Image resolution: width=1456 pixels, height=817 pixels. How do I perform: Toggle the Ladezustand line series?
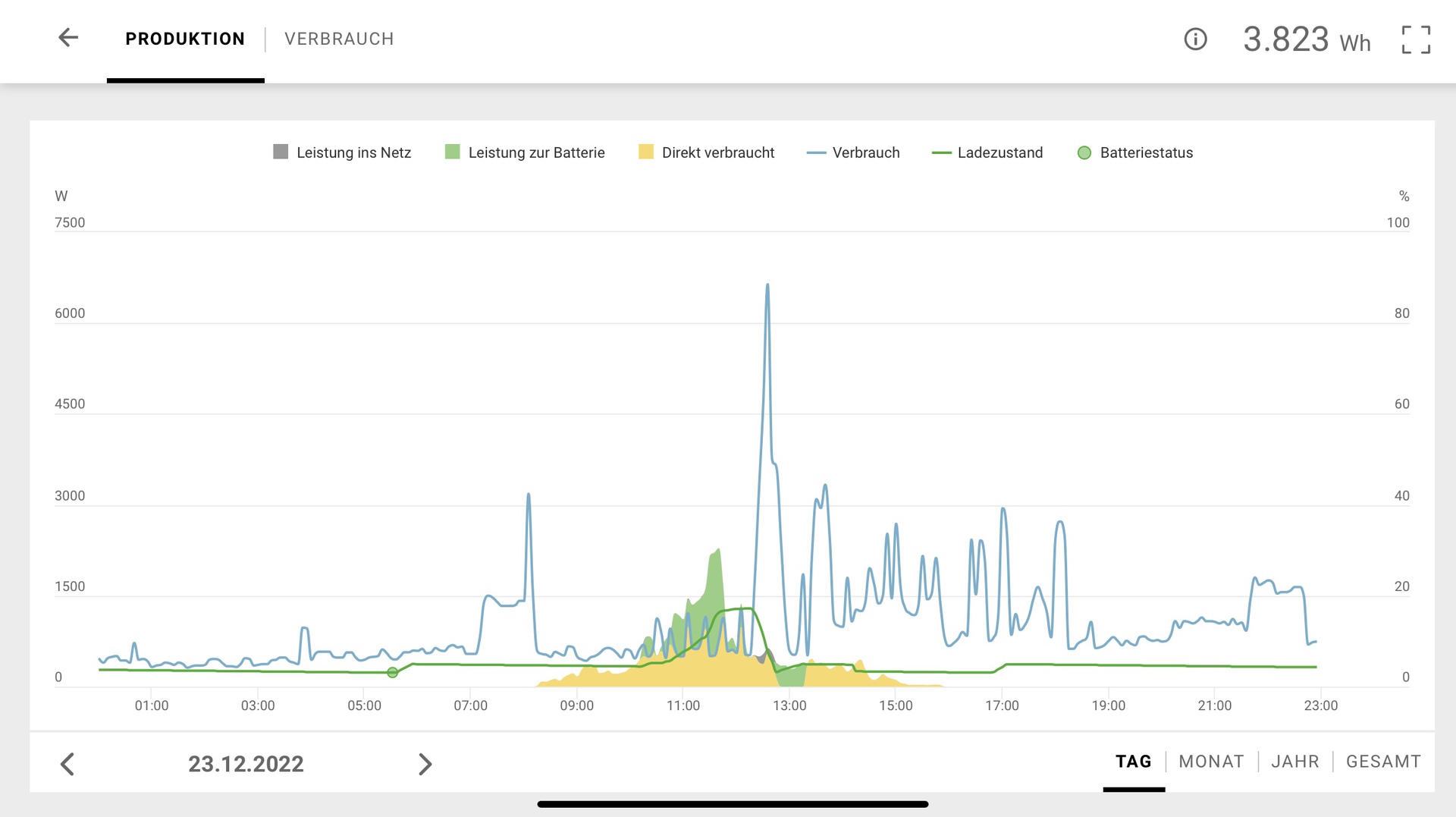[x=987, y=152]
